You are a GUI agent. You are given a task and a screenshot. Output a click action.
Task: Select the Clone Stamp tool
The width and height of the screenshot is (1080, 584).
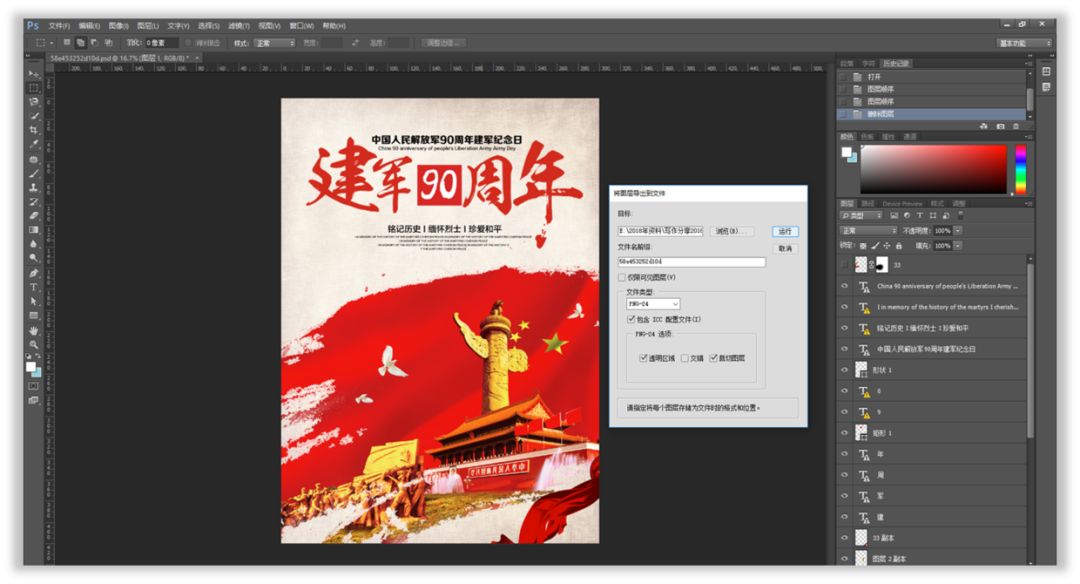(33, 187)
